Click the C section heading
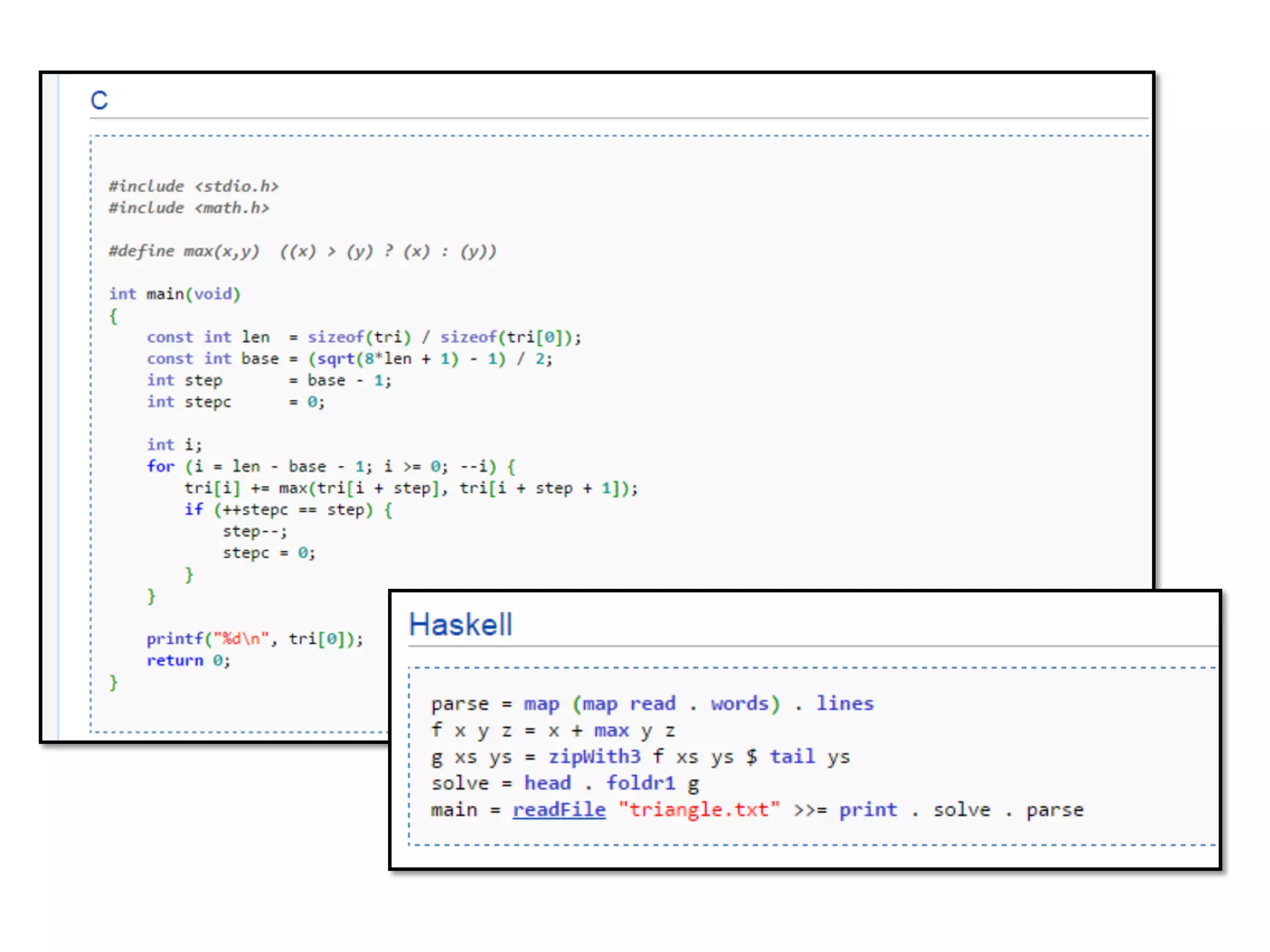 point(99,100)
